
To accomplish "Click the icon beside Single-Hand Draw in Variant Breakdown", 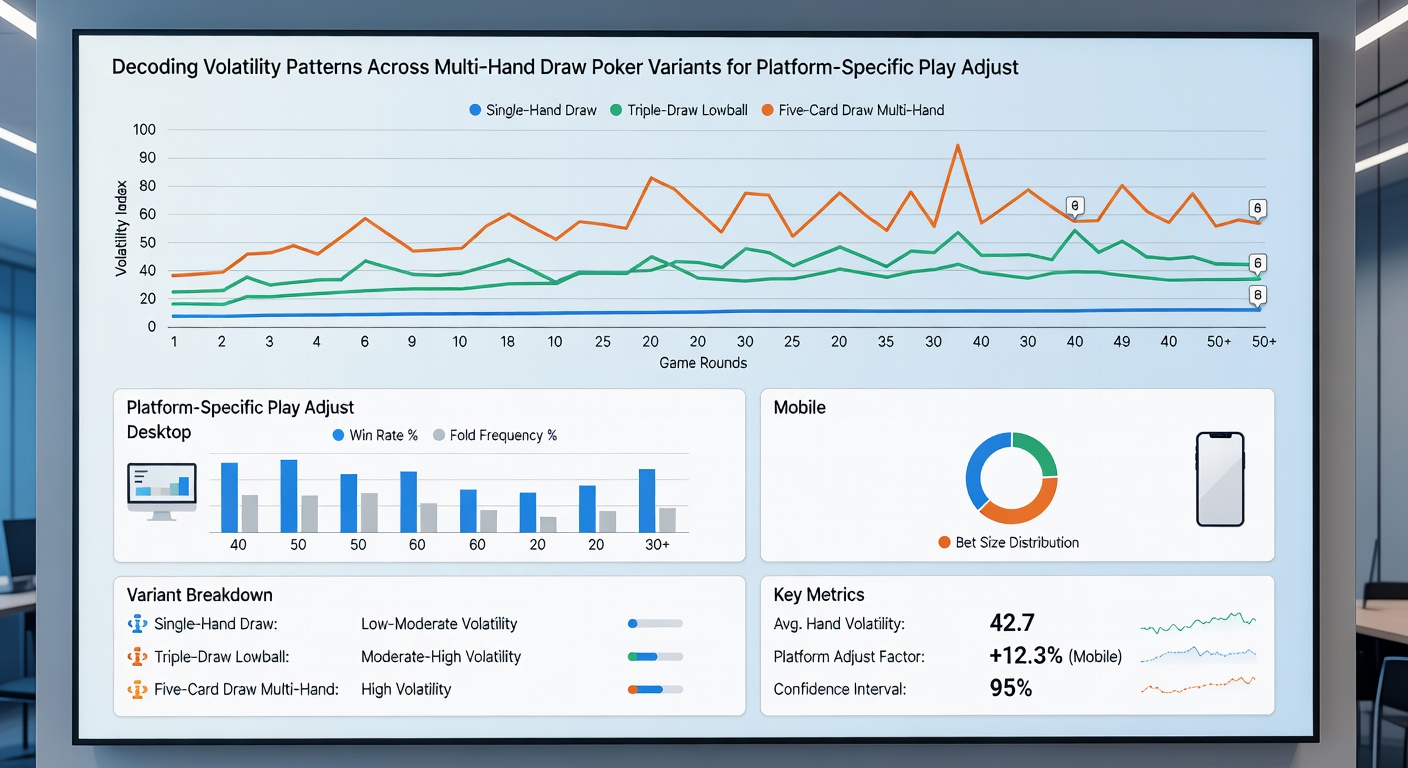I will (x=138, y=624).
